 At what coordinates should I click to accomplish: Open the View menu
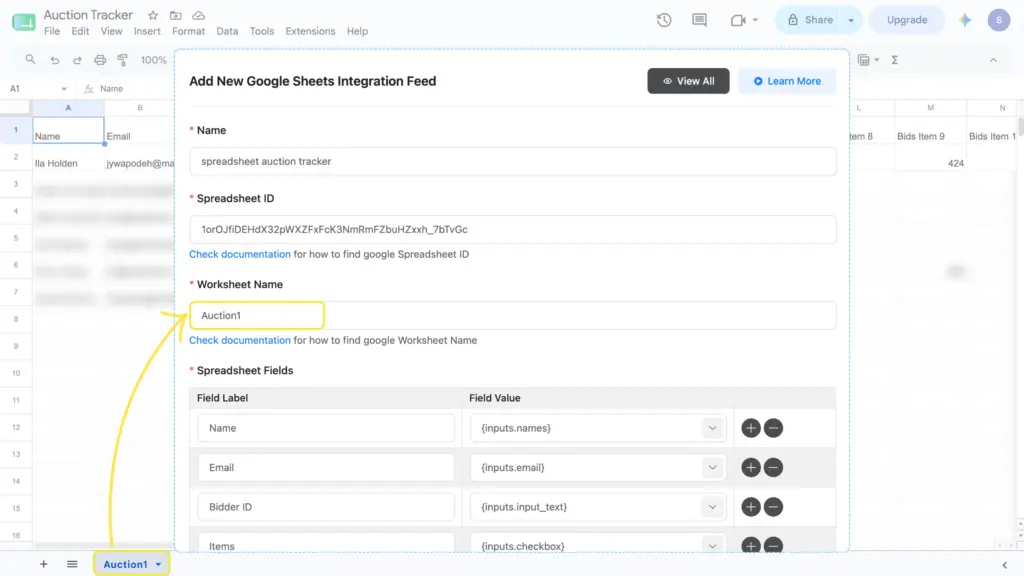pos(112,31)
